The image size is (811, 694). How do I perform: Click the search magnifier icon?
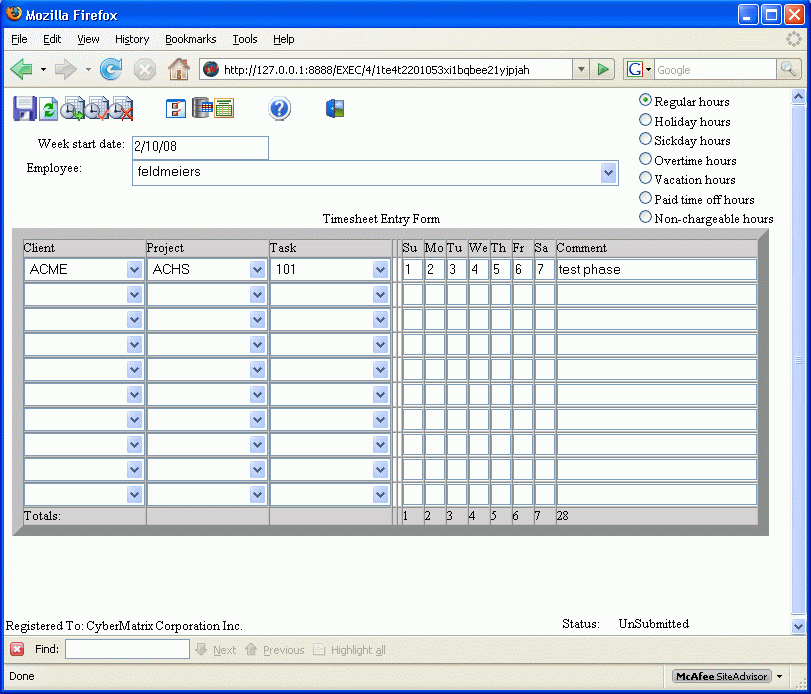[788, 69]
